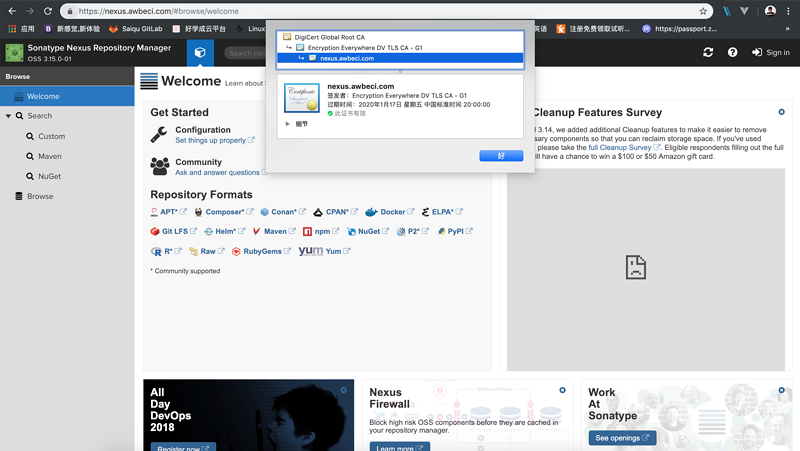Click the Community people icon
The image size is (800, 451).
click(x=160, y=166)
